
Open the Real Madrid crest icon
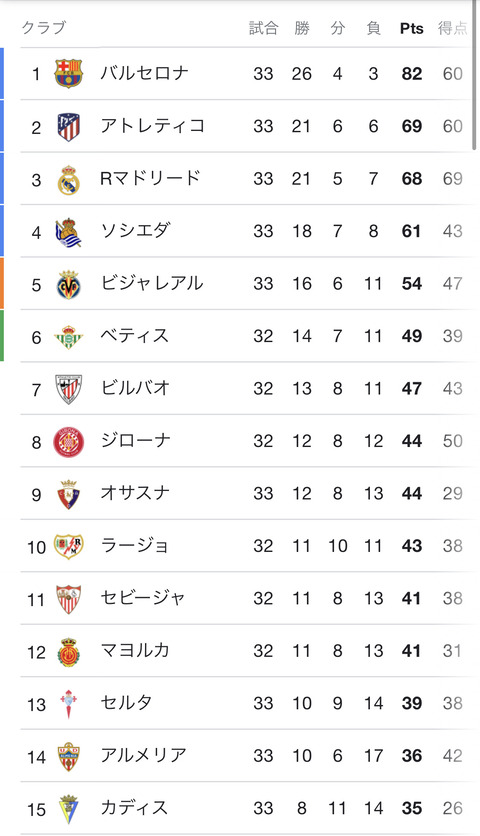[x=68, y=180]
